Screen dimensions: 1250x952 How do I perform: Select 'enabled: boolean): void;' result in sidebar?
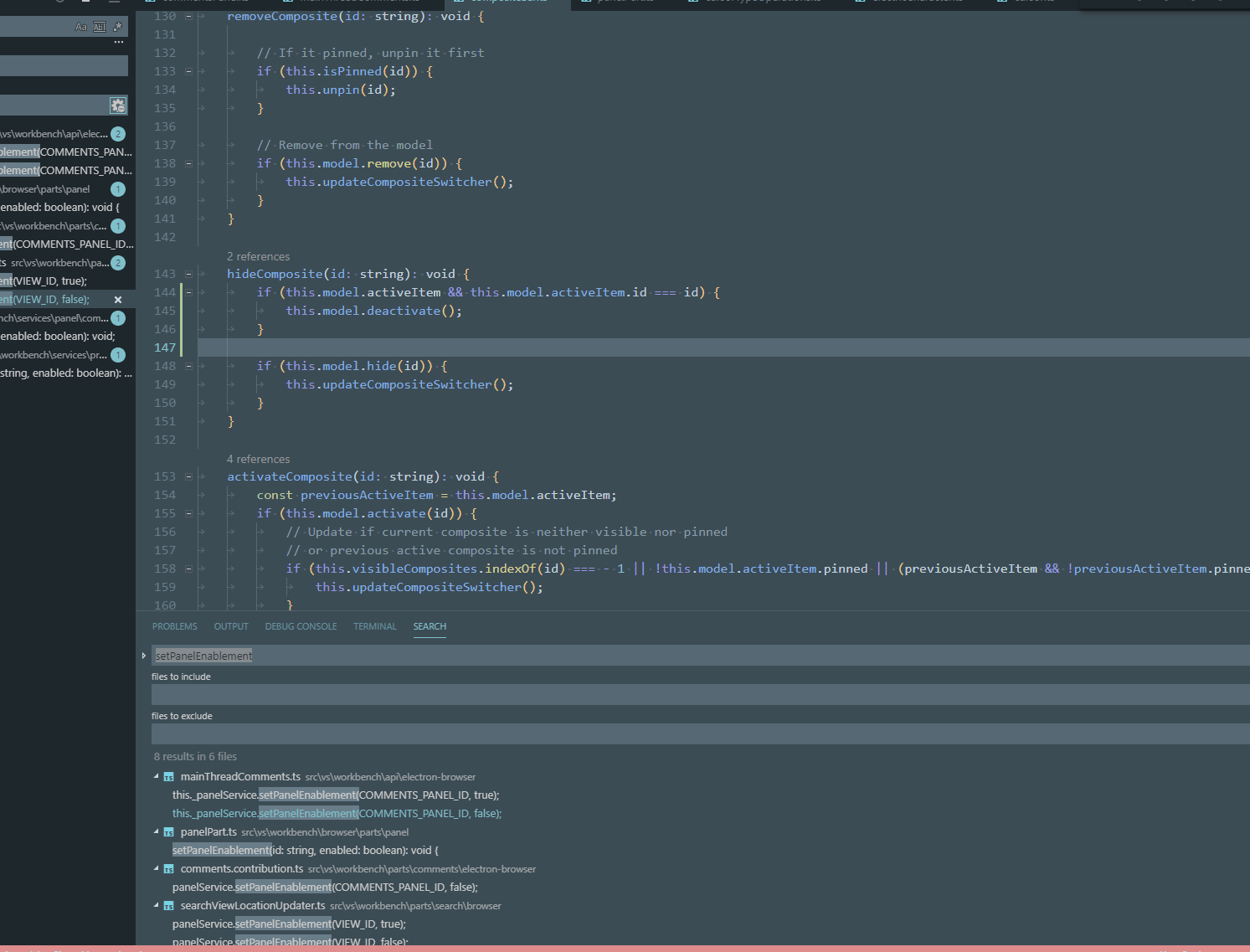58,337
